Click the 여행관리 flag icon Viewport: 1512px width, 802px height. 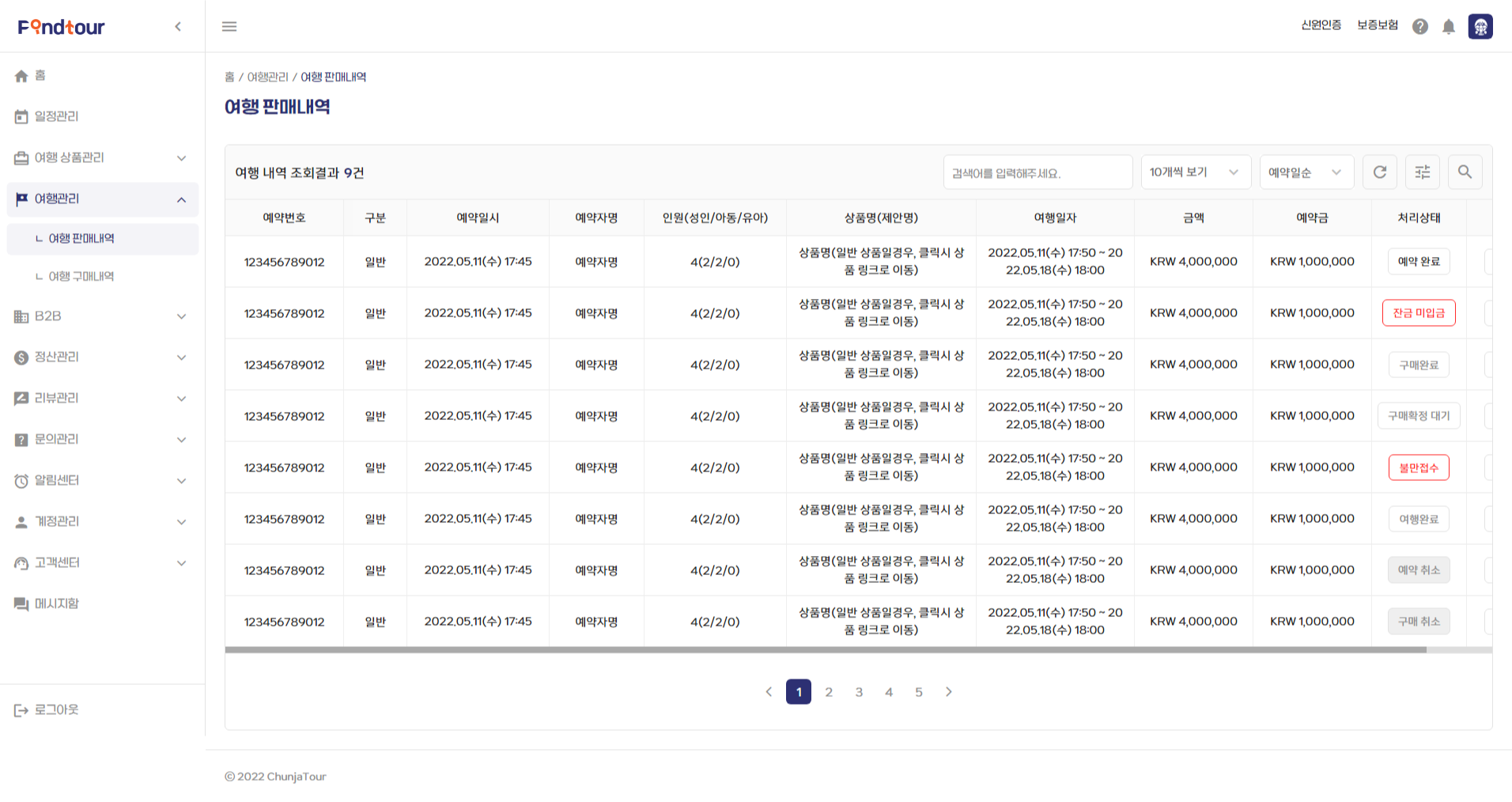point(21,199)
